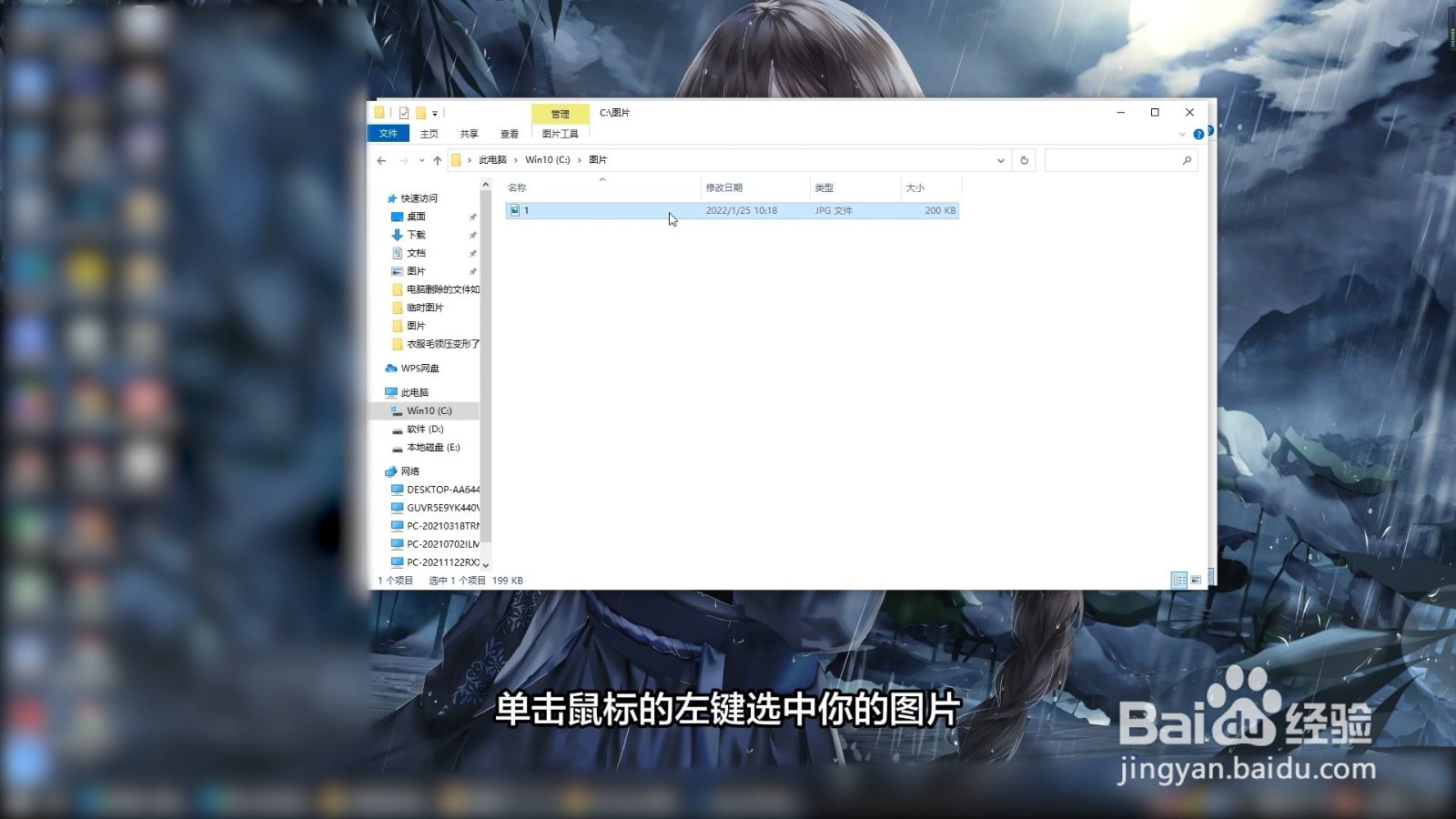Click the pin icon beside 桌面
The image size is (1456, 819).
472,217
